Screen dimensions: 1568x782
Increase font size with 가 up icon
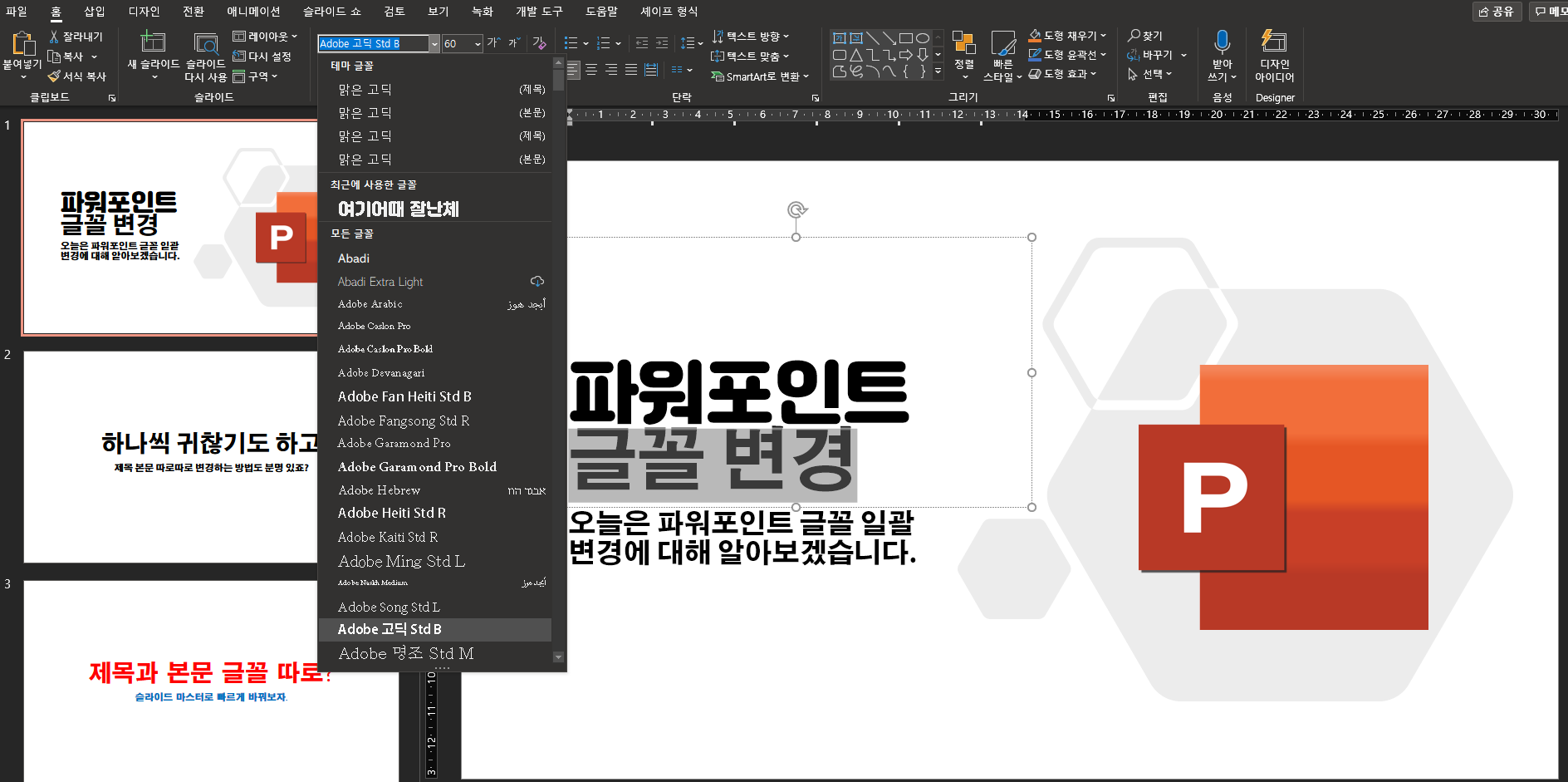pos(493,43)
